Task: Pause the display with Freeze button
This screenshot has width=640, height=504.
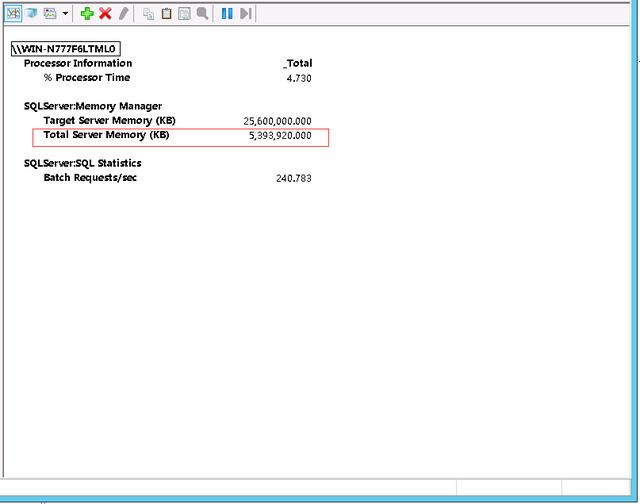Action: [227, 13]
